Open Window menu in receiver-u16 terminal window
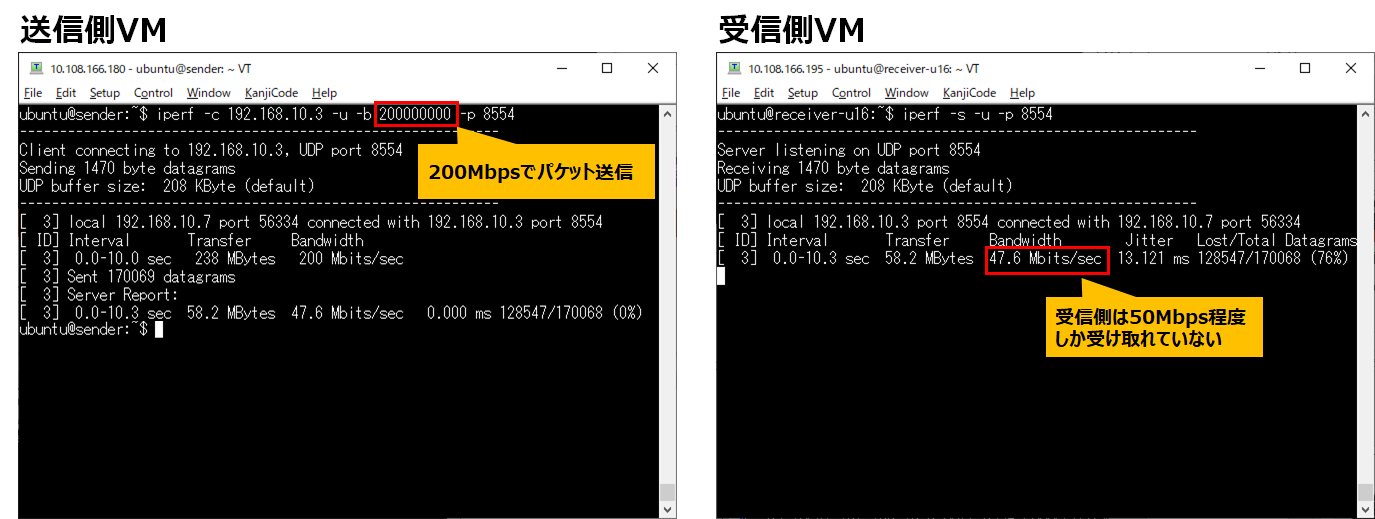The height and width of the screenshot is (519, 1375). (906, 93)
